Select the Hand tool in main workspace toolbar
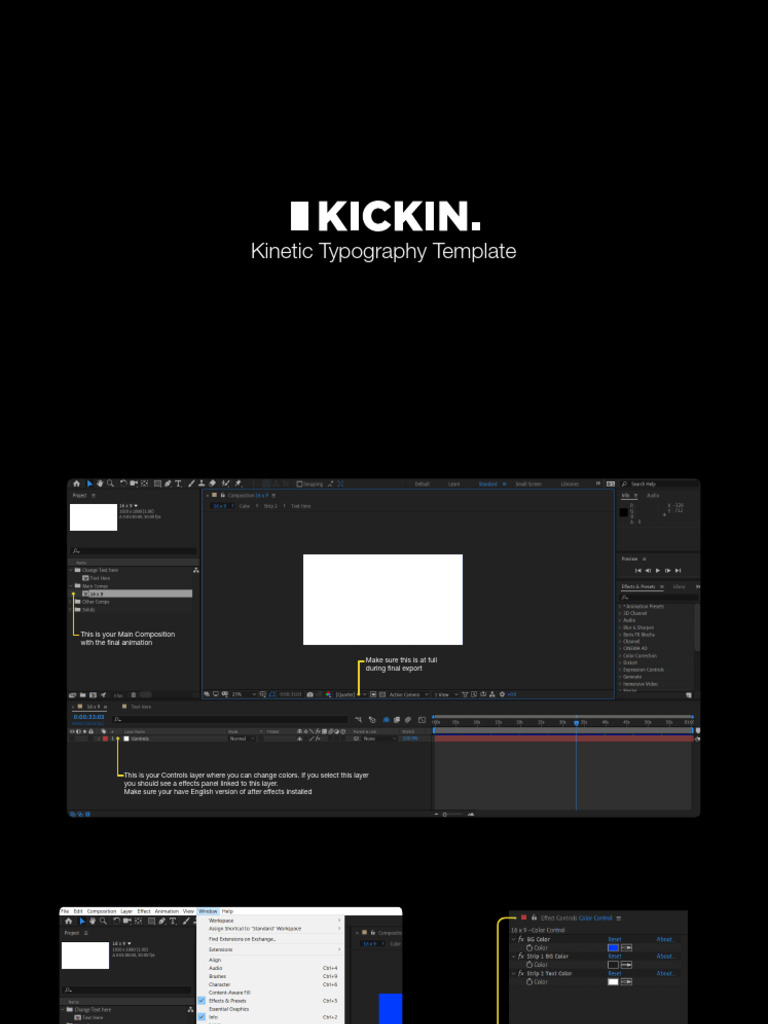Viewport: 768px width, 1024px height. point(100,484)
